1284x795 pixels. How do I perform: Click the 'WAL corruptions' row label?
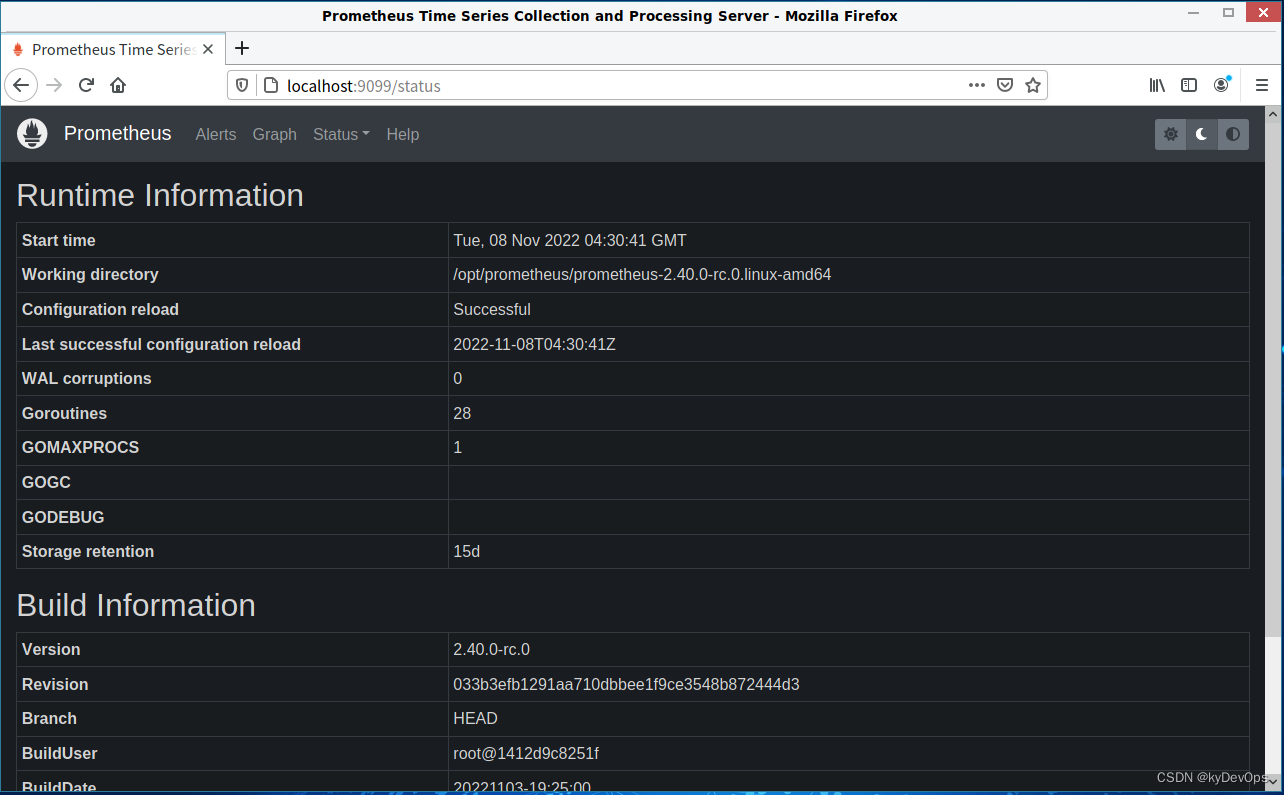(87, 378)
